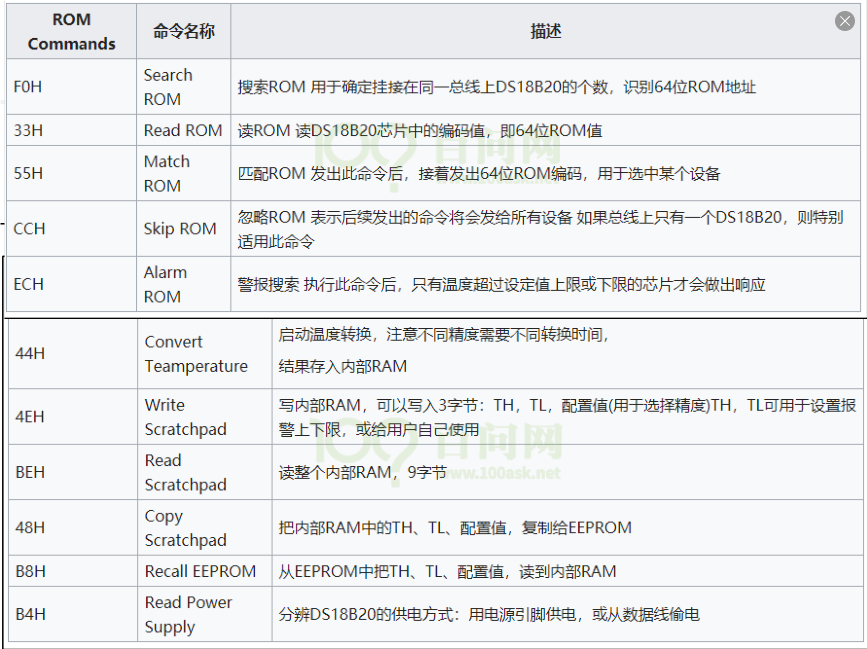Click the Write Scratchpad command name
Image resolution: width=867 pixels, height=649 pixels.
[x=185, y=417]
